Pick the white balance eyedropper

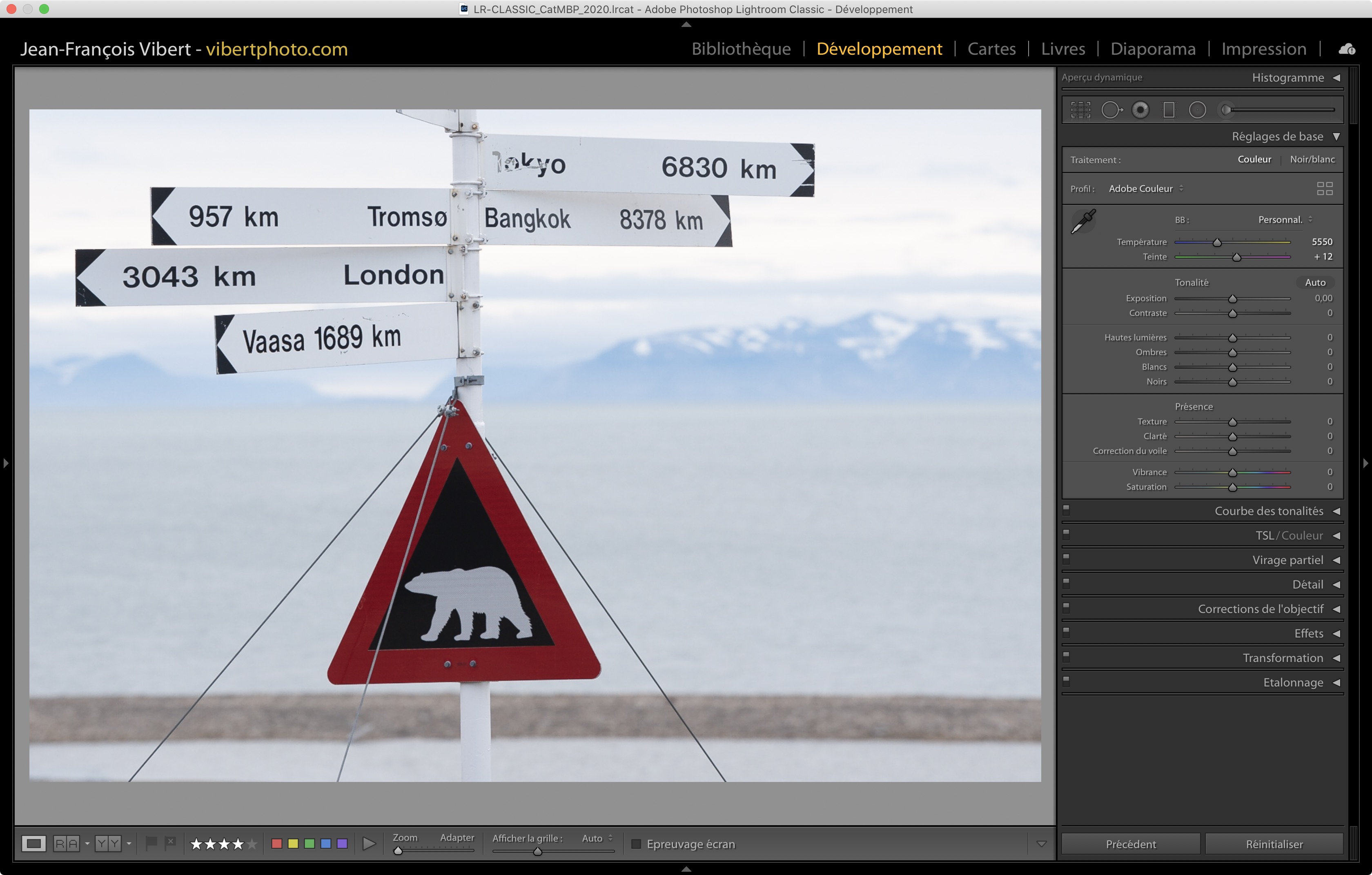click(x=1083, y=222)
